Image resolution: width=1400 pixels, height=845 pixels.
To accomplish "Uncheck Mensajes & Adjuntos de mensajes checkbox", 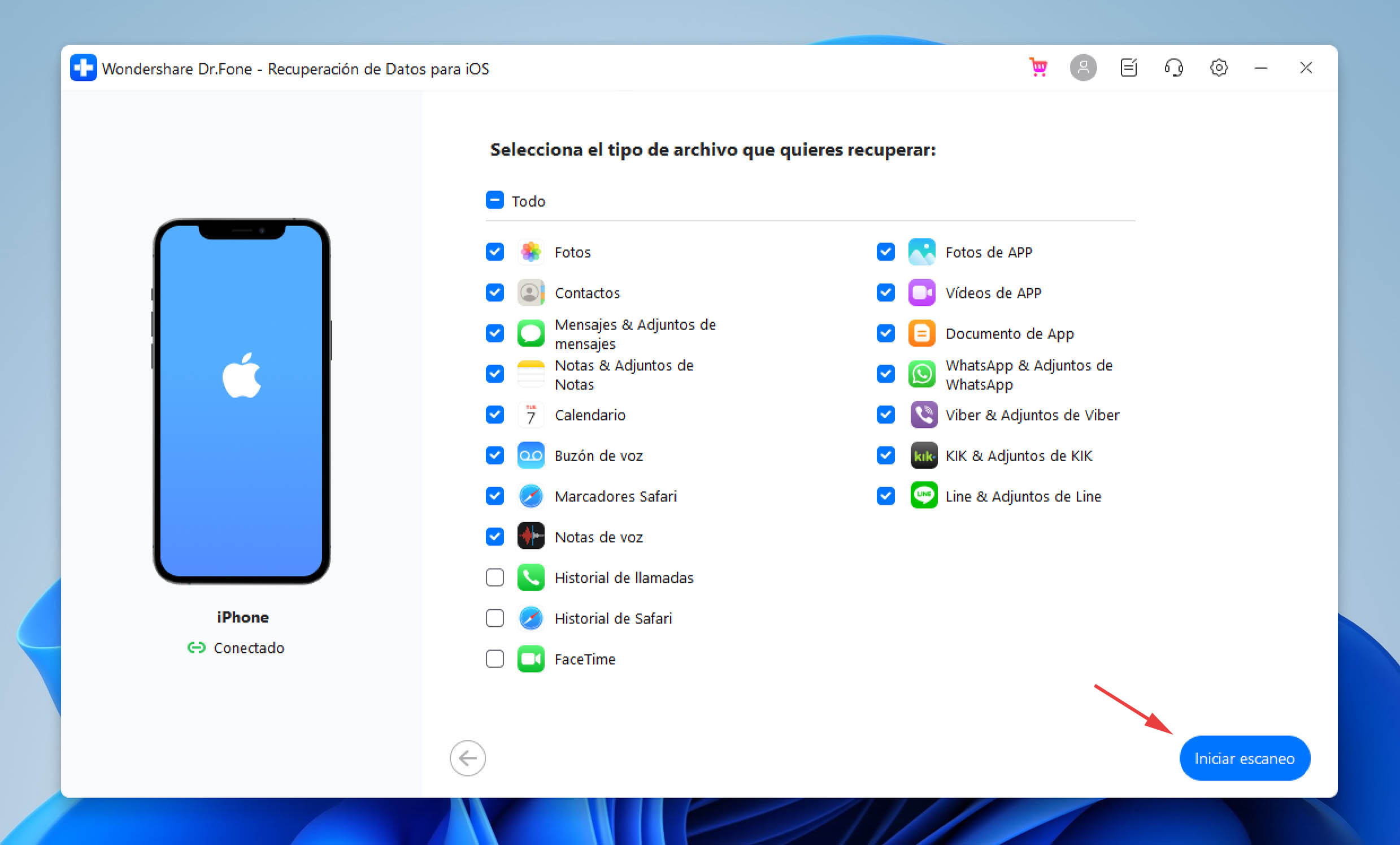I will (495, 333).
